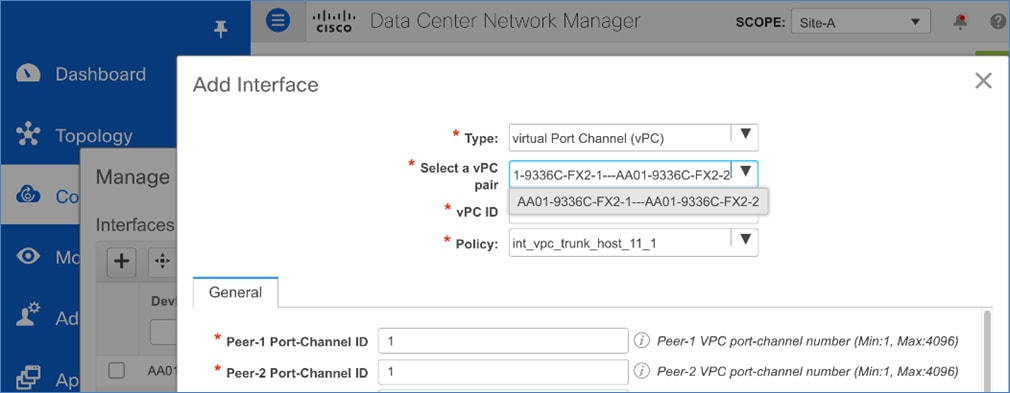The width and height of the screenshot is (1010, 393).
Task: Click the Peer-1 Port-Channel info icon
Action: (x=641, y=341)
